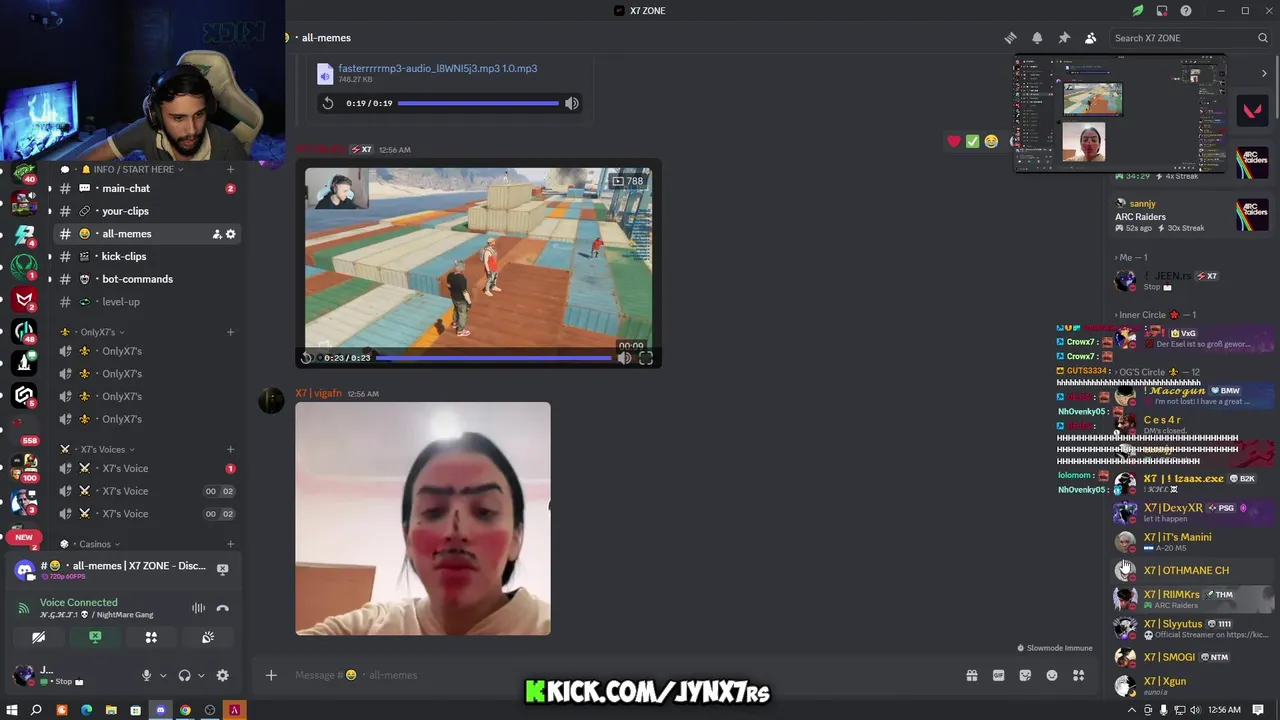Image resolution: width=1280 pixels, height=720 pixels.
Task: Add channel to OnlyX7's category
Action: pos(231,332)
